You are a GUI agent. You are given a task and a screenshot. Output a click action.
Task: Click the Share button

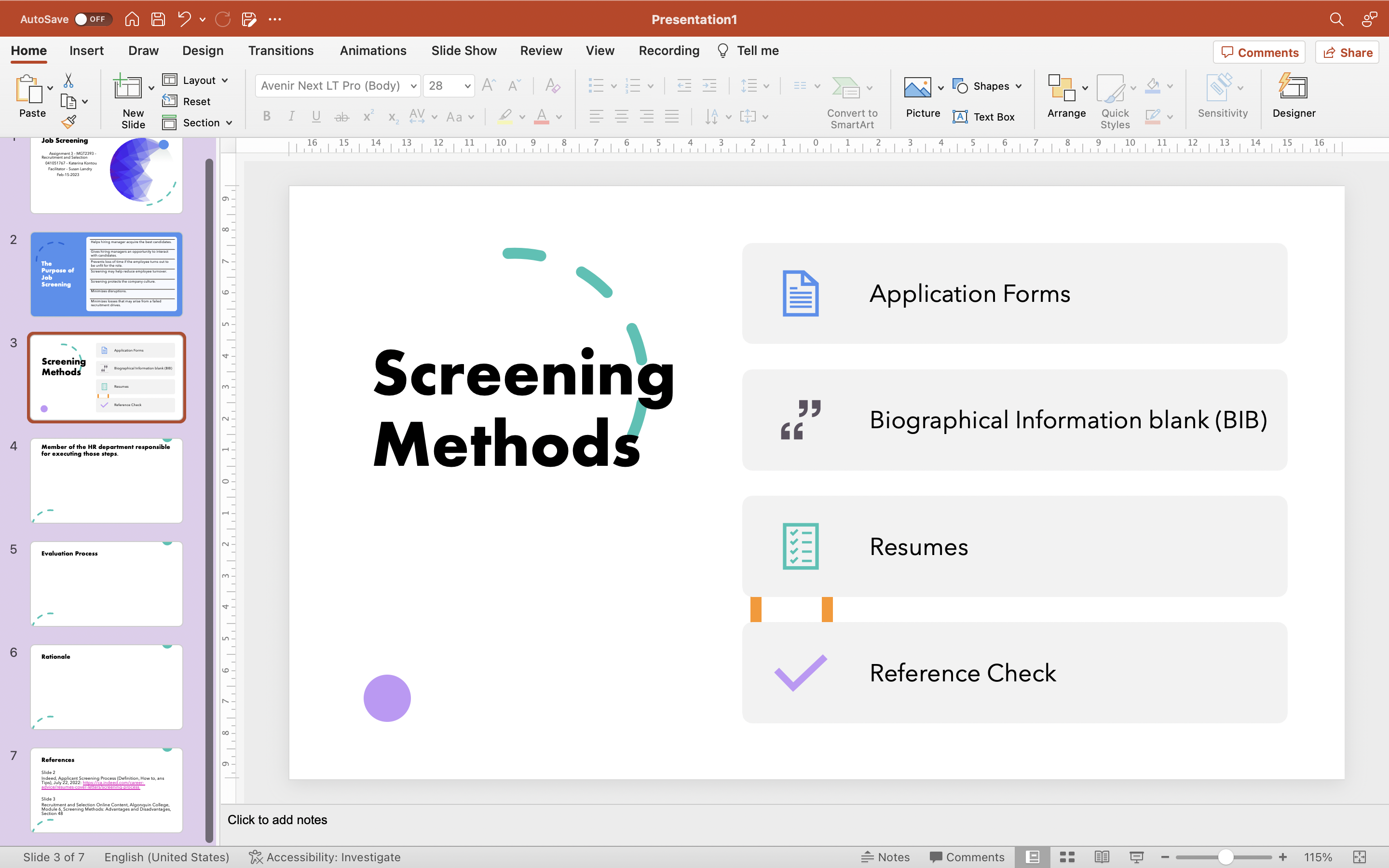click(x=1347, y=52)
